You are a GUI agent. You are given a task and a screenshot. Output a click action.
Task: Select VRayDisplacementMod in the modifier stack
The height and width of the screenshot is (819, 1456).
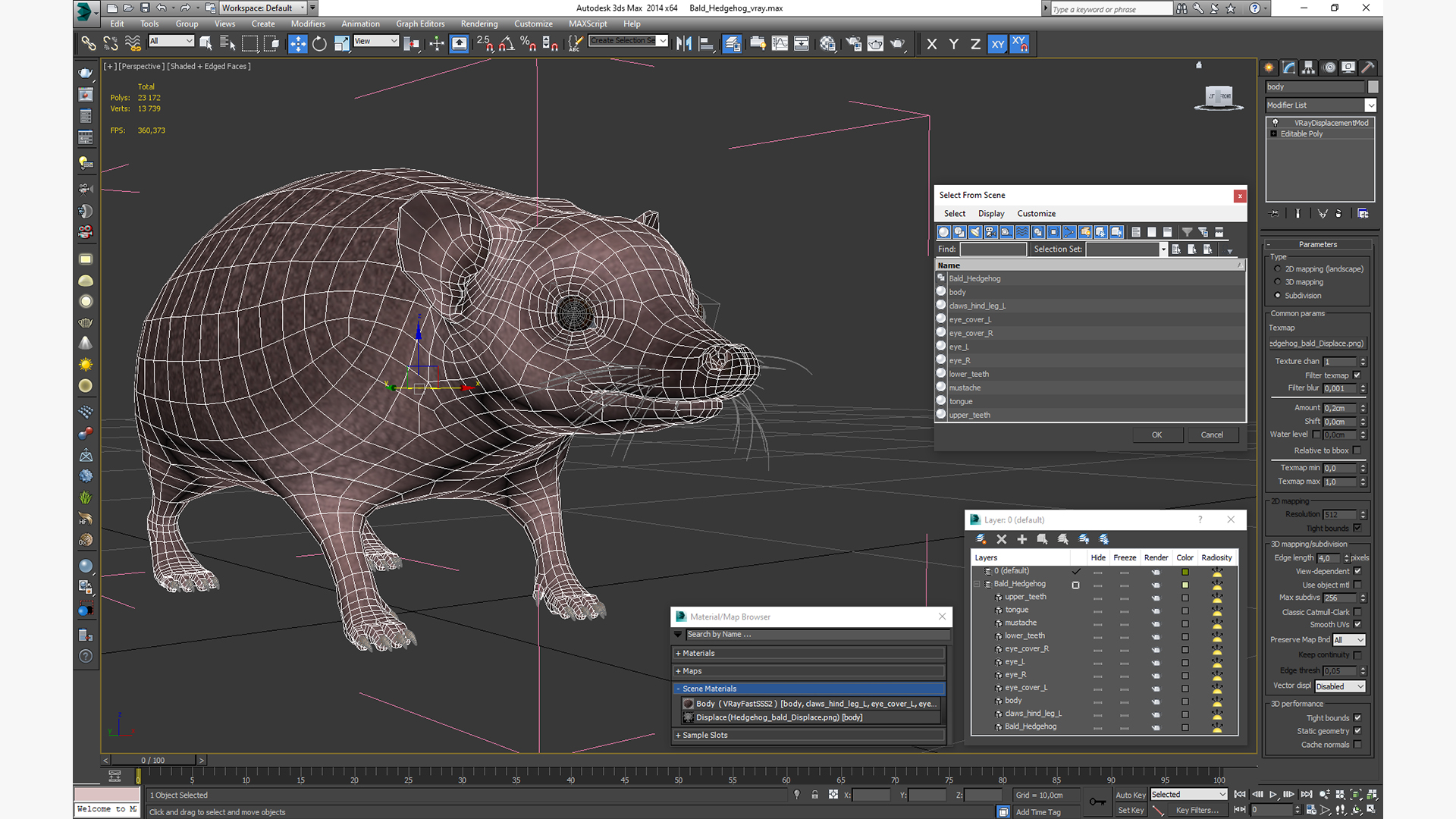click(1320, 123)
